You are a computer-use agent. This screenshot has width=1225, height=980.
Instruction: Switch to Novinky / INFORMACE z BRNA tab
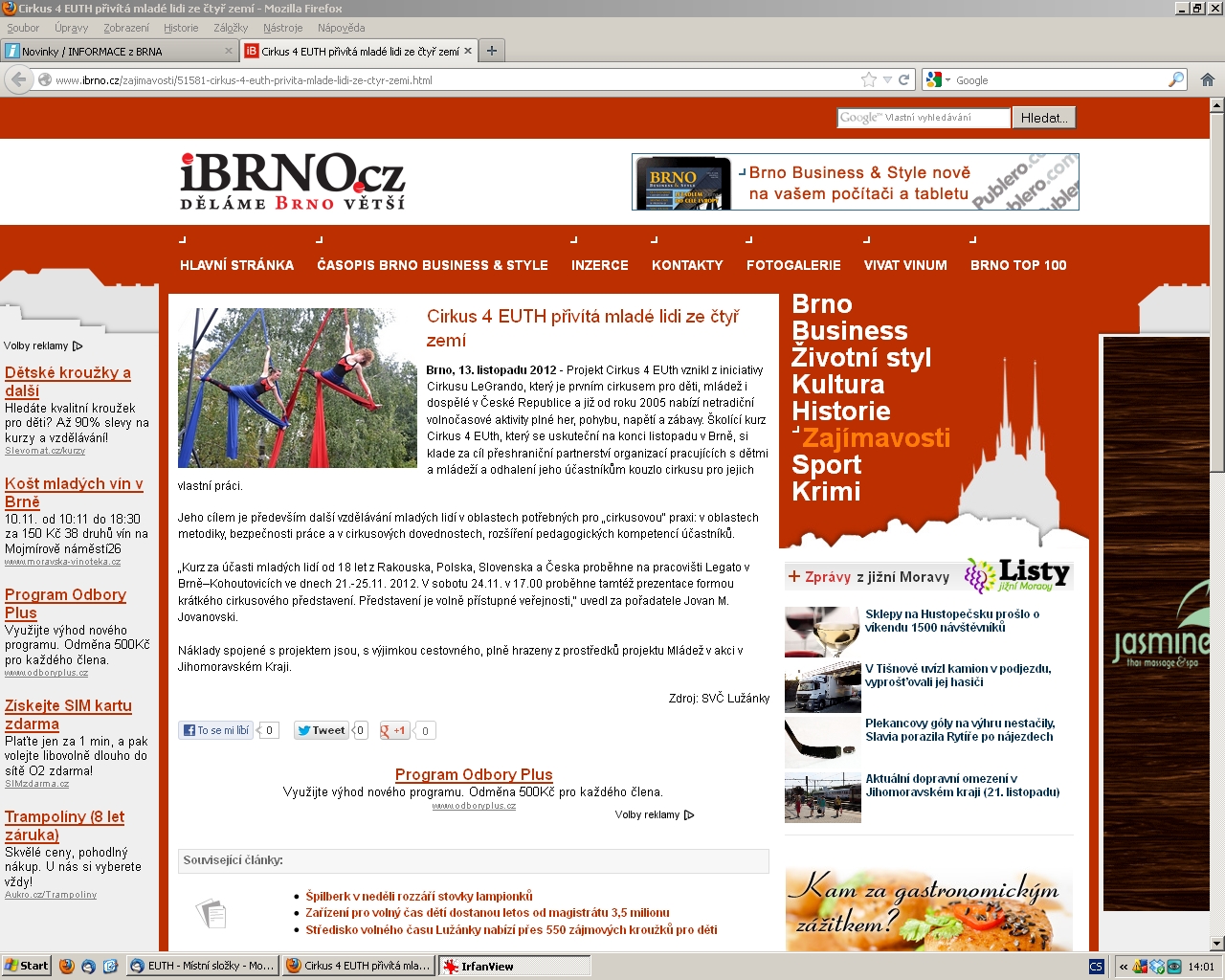coord(119,51)
